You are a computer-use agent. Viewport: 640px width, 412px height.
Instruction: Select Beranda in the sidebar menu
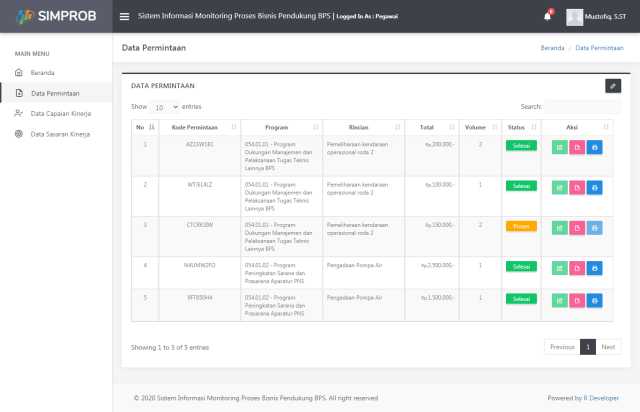(x=42, y=73)
